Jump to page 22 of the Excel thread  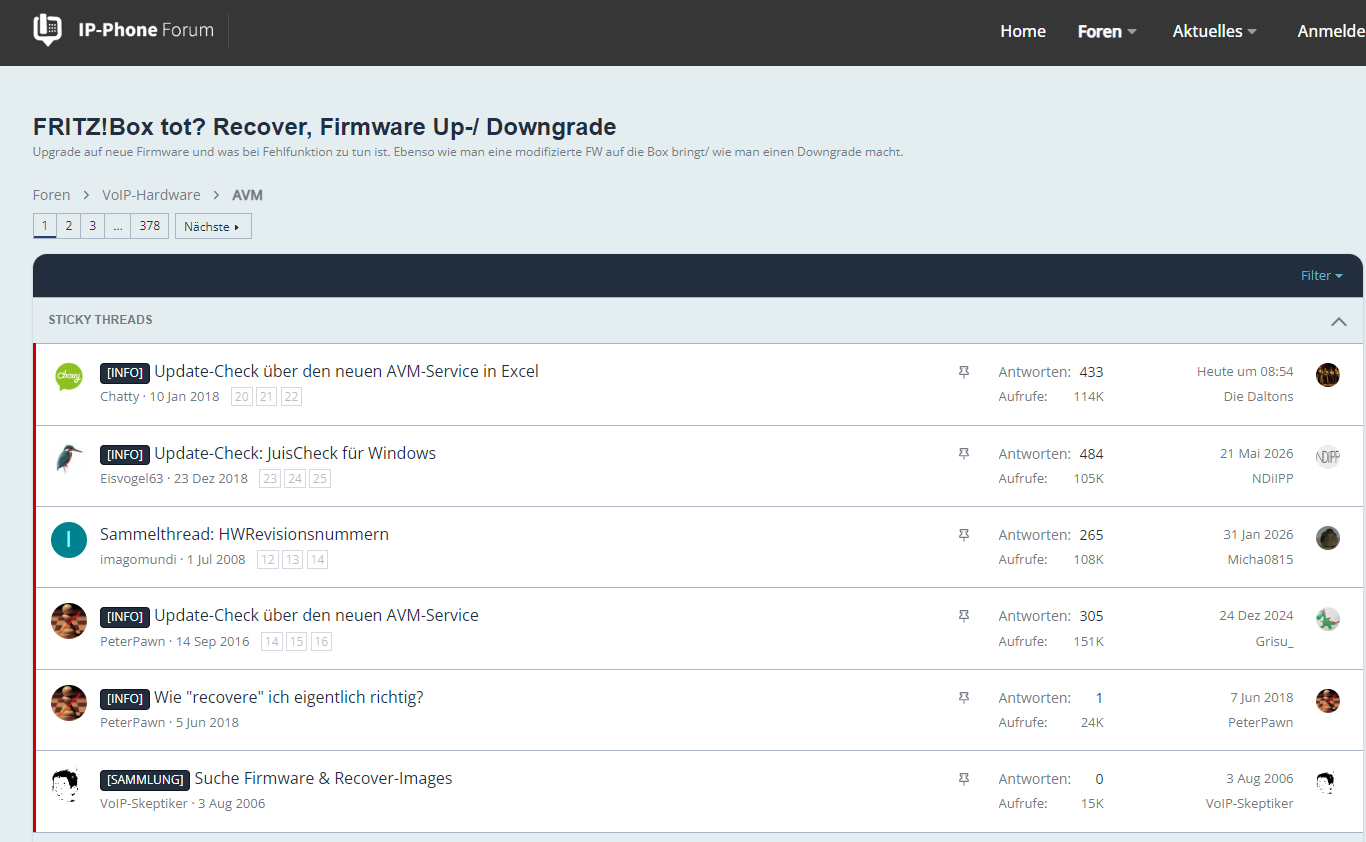(291, 397)
